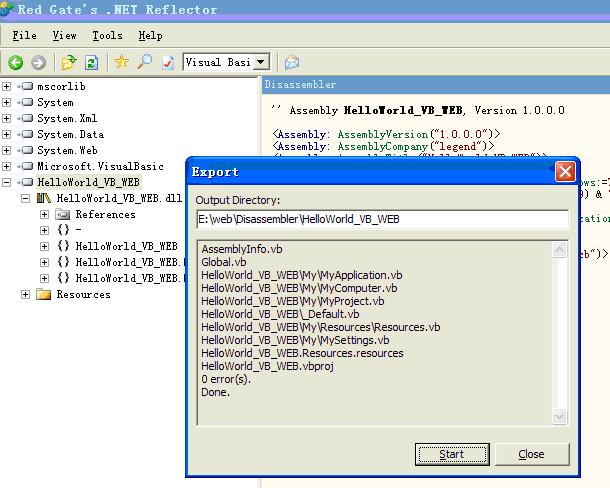The height and width of the screenshot is (488, 610).
Task: Expand the References node
Action: pos(44,214)
